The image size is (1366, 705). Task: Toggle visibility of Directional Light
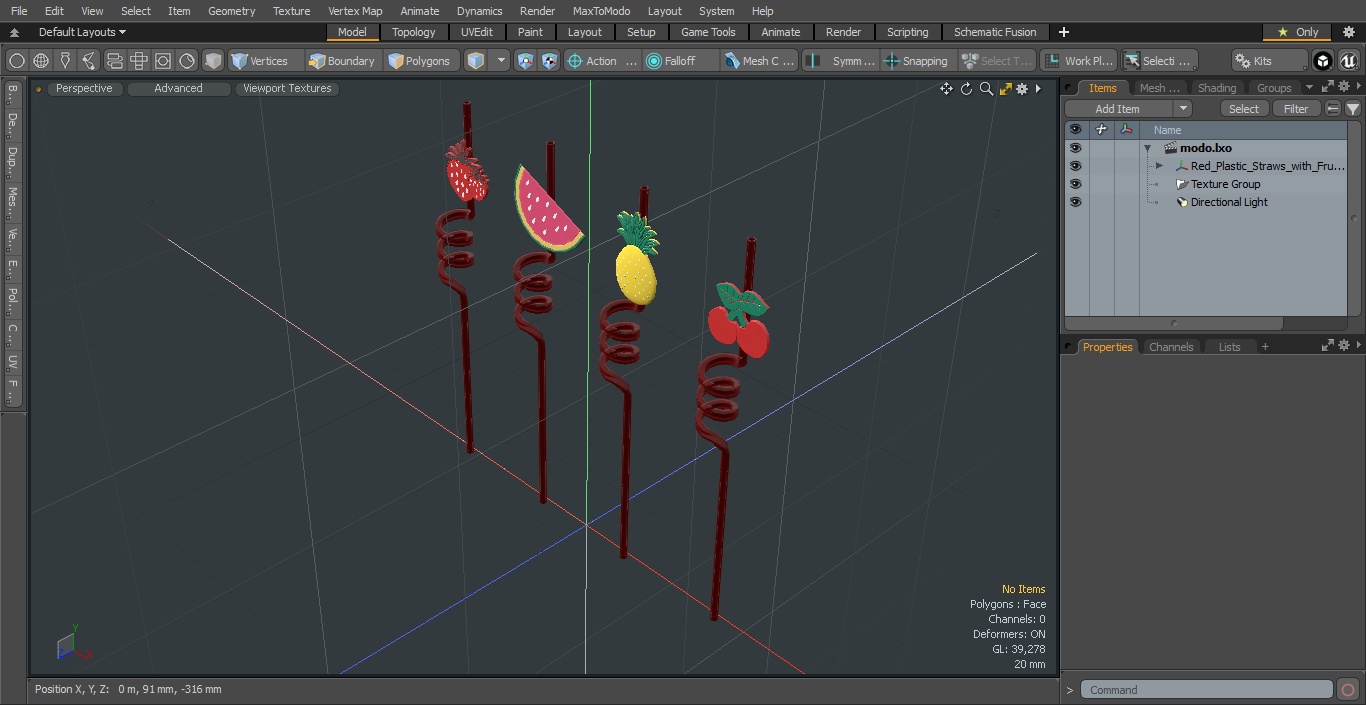tap(1075, 202)
